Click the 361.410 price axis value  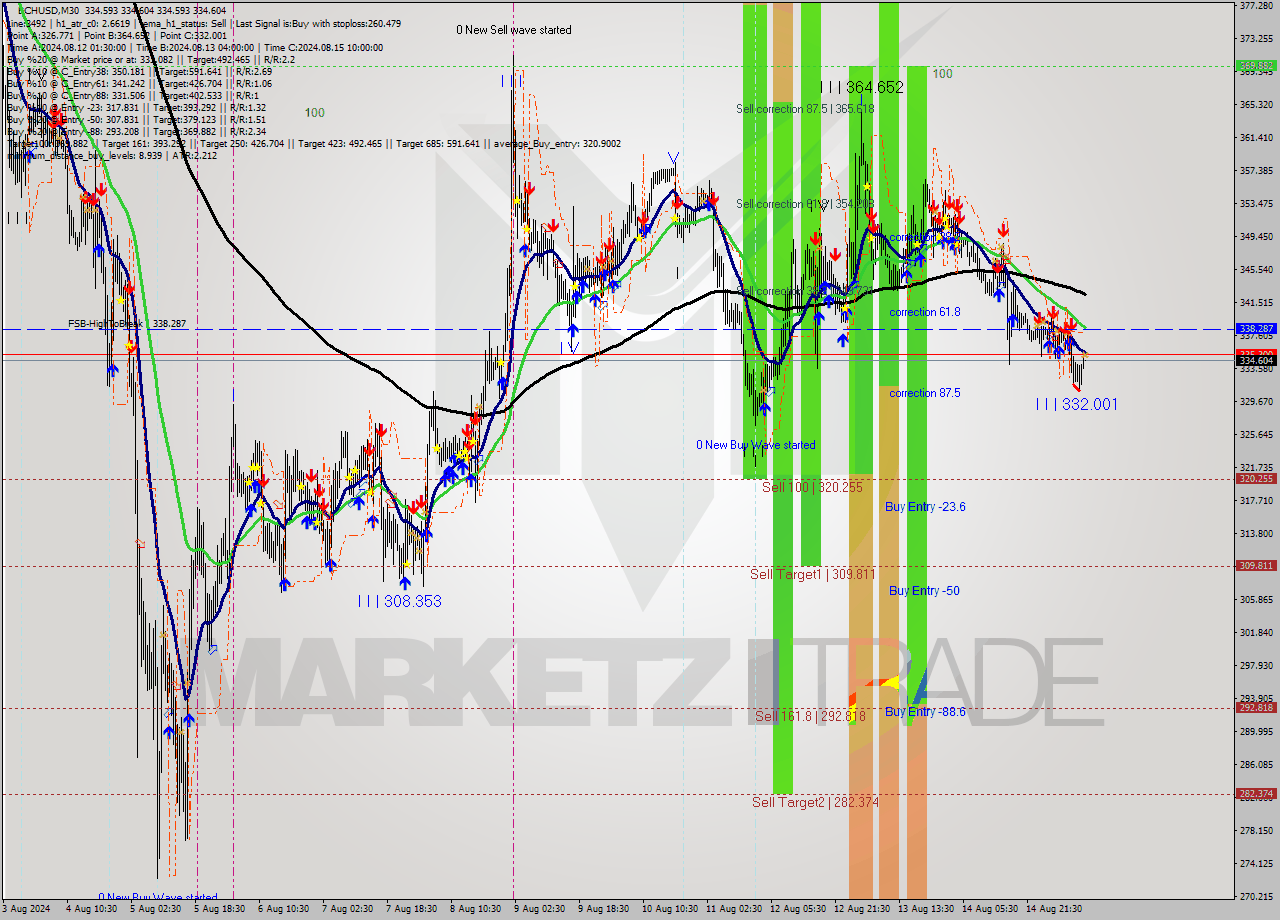[x=1256, y=137]
